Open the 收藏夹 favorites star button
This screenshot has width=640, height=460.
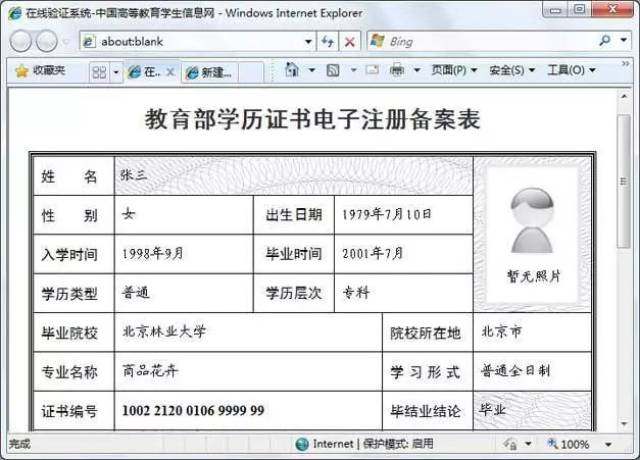pyautogui.click(x=40, y=71)
